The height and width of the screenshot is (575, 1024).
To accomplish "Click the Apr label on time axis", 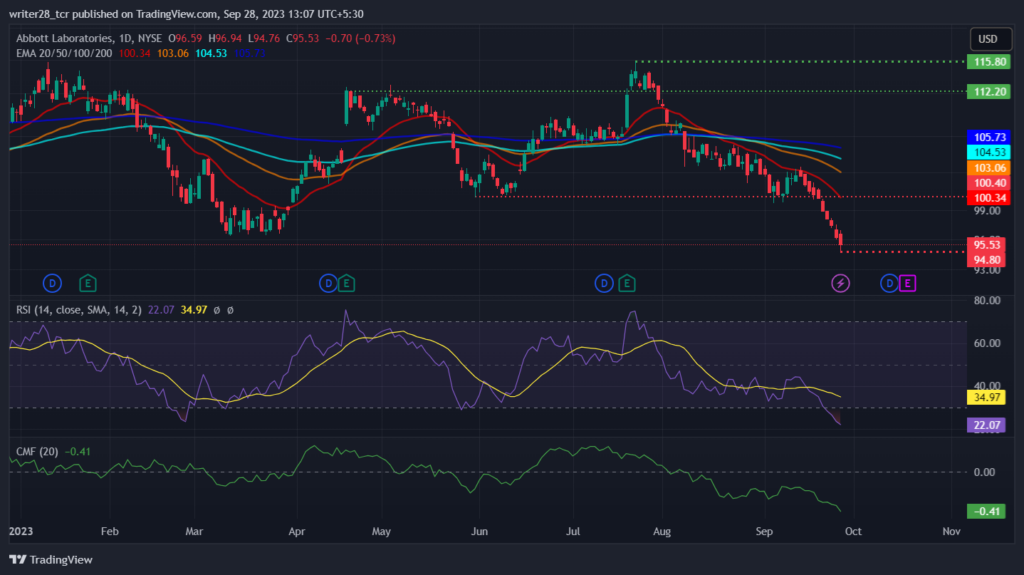I will click(296, 531).
